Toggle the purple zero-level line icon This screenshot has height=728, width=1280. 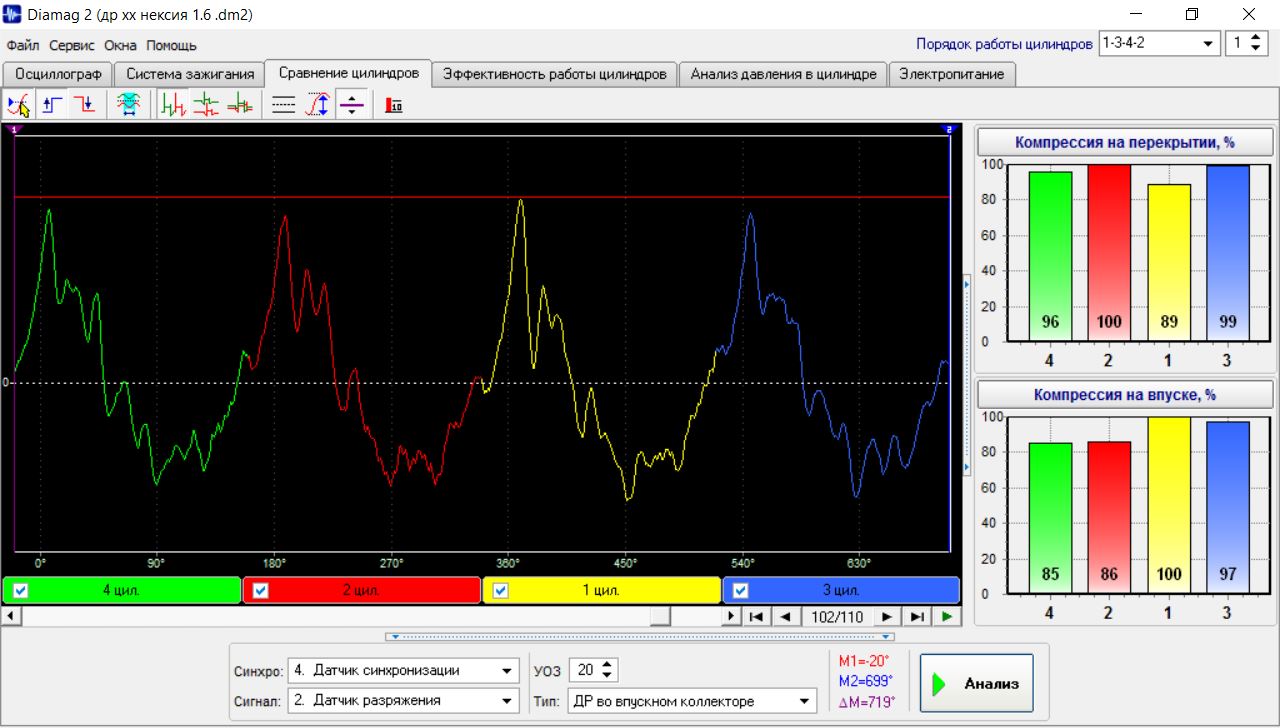click(352, 104)
